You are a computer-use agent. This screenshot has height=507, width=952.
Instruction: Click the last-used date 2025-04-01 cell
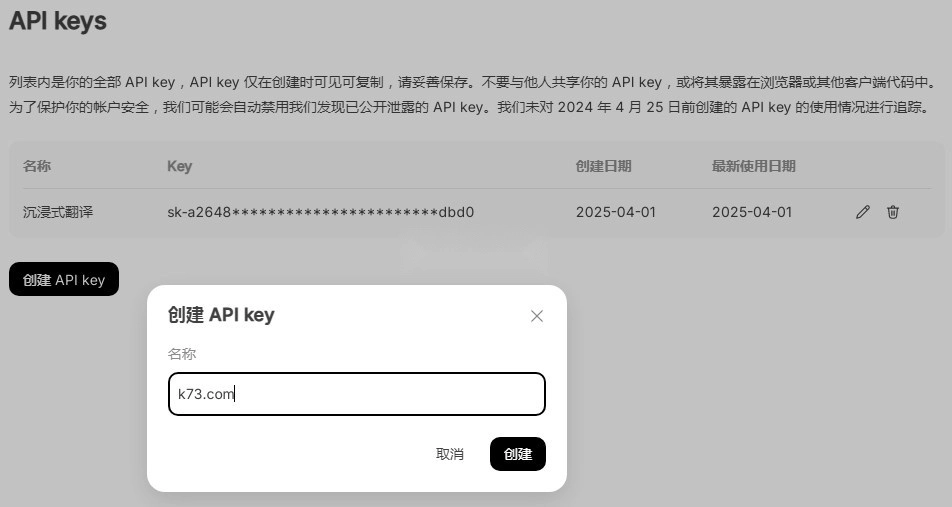pyautogui.click(x=752, y=212)
